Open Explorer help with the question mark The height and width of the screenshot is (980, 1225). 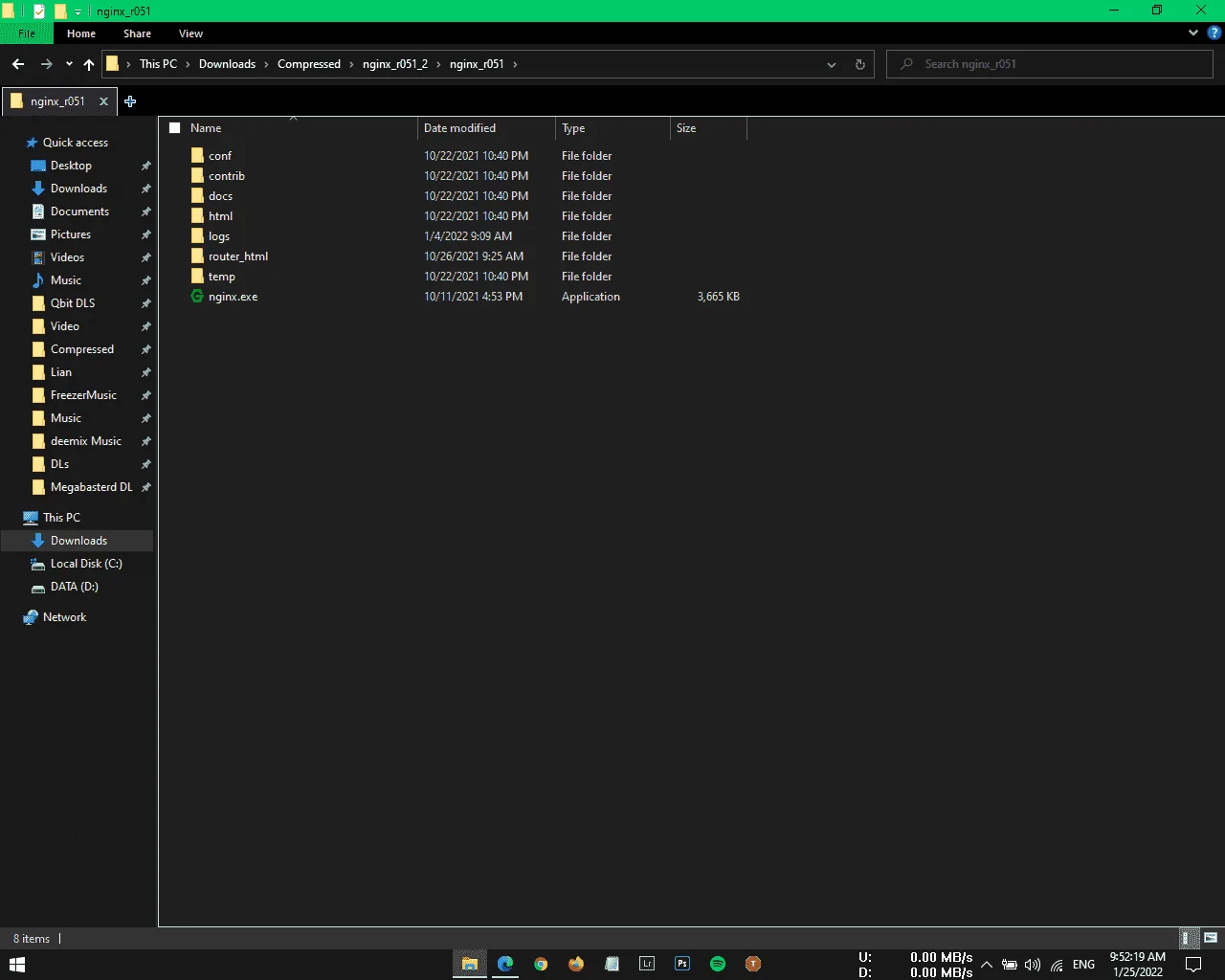pyautogui.click(x=1214, y=33)
